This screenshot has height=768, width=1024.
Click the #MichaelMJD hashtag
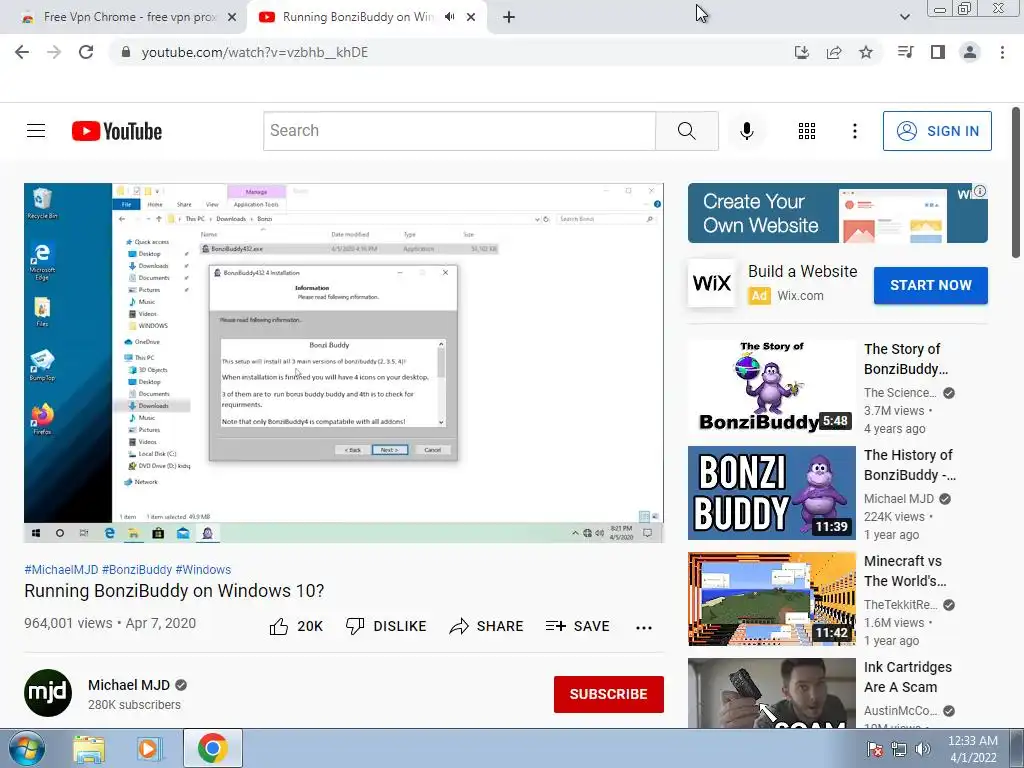[x=61, y=569]
